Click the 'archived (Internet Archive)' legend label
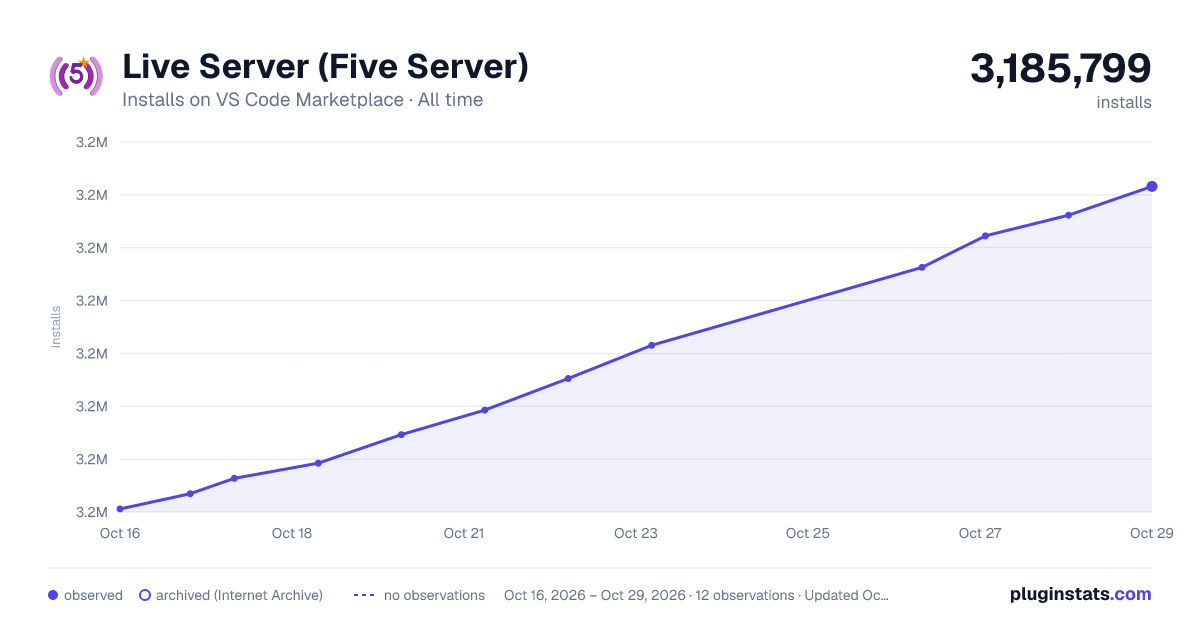 click(239, 595)
